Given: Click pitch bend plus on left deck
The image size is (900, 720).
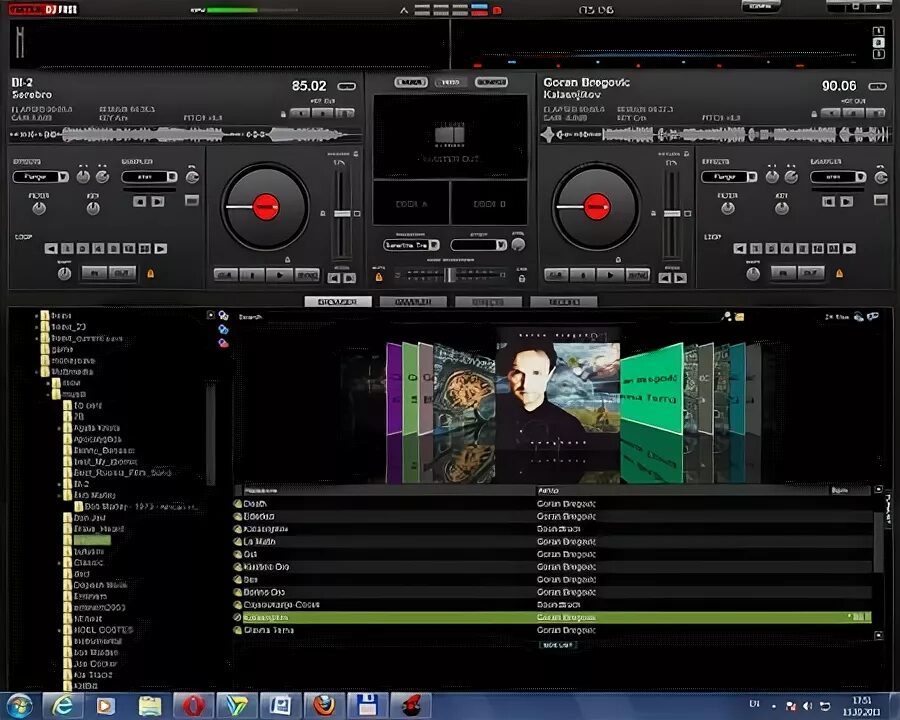Looking at the screenshot, I should coord(350,278).
